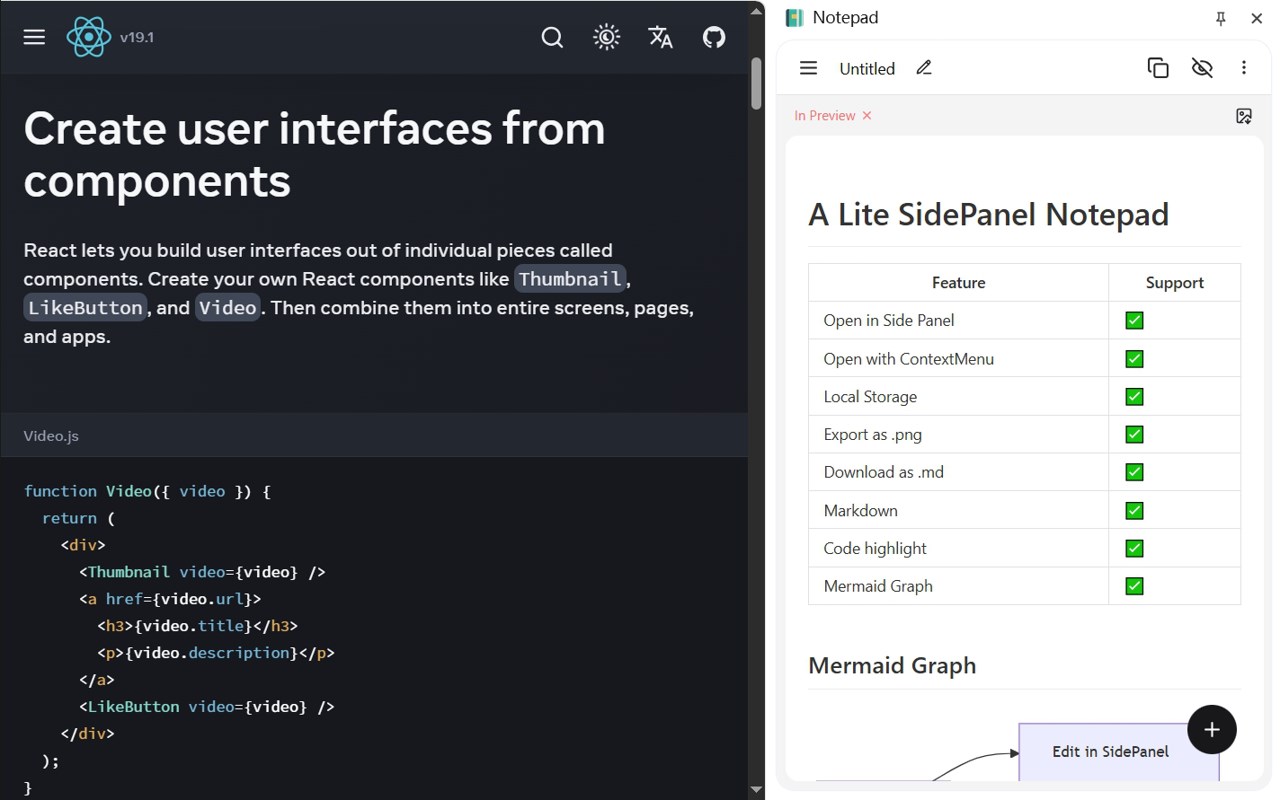Toggle the light/dark theme icon

pyautogui.click(x=606, y=37)
